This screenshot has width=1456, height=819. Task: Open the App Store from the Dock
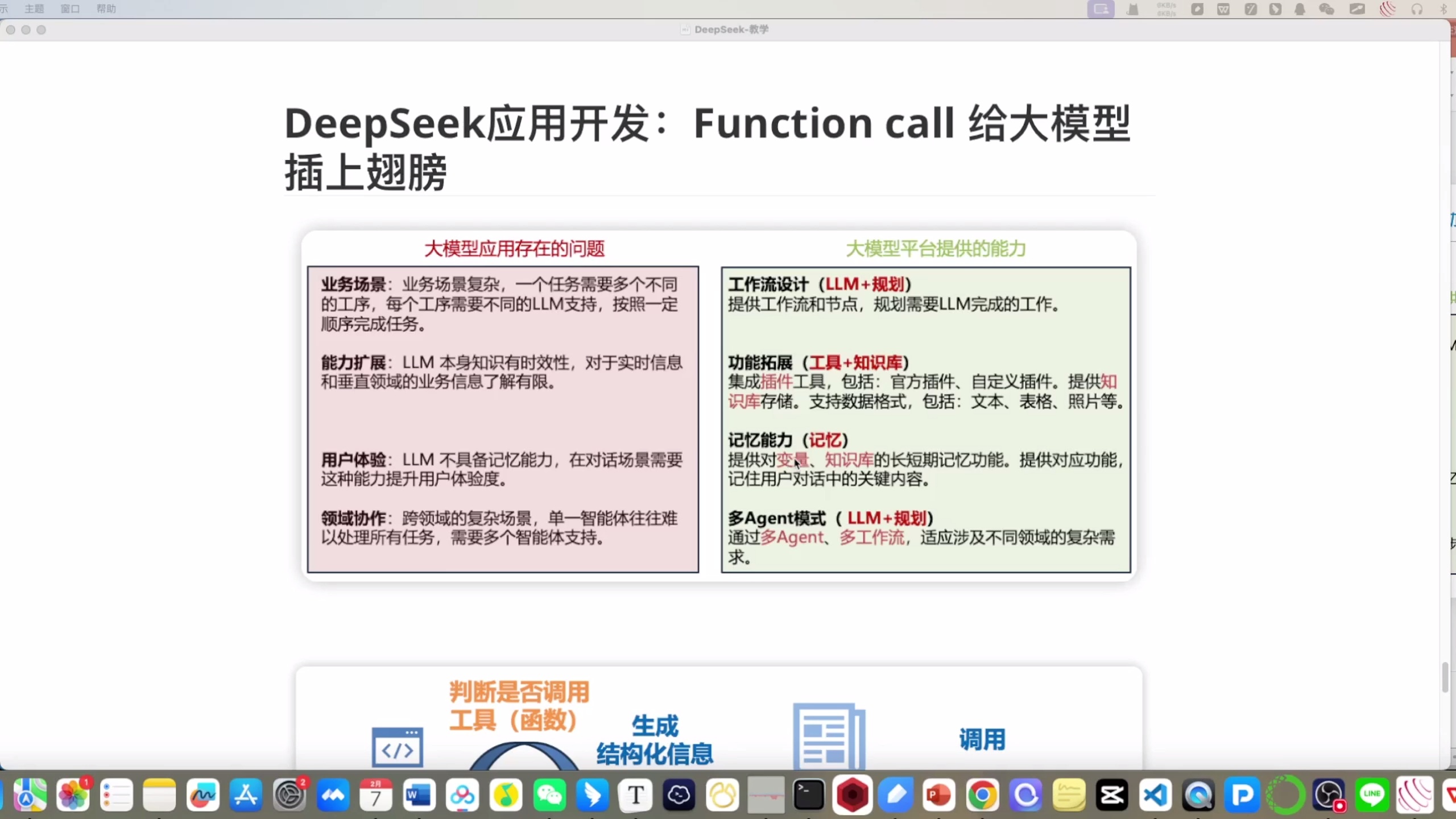coord(245,795)
